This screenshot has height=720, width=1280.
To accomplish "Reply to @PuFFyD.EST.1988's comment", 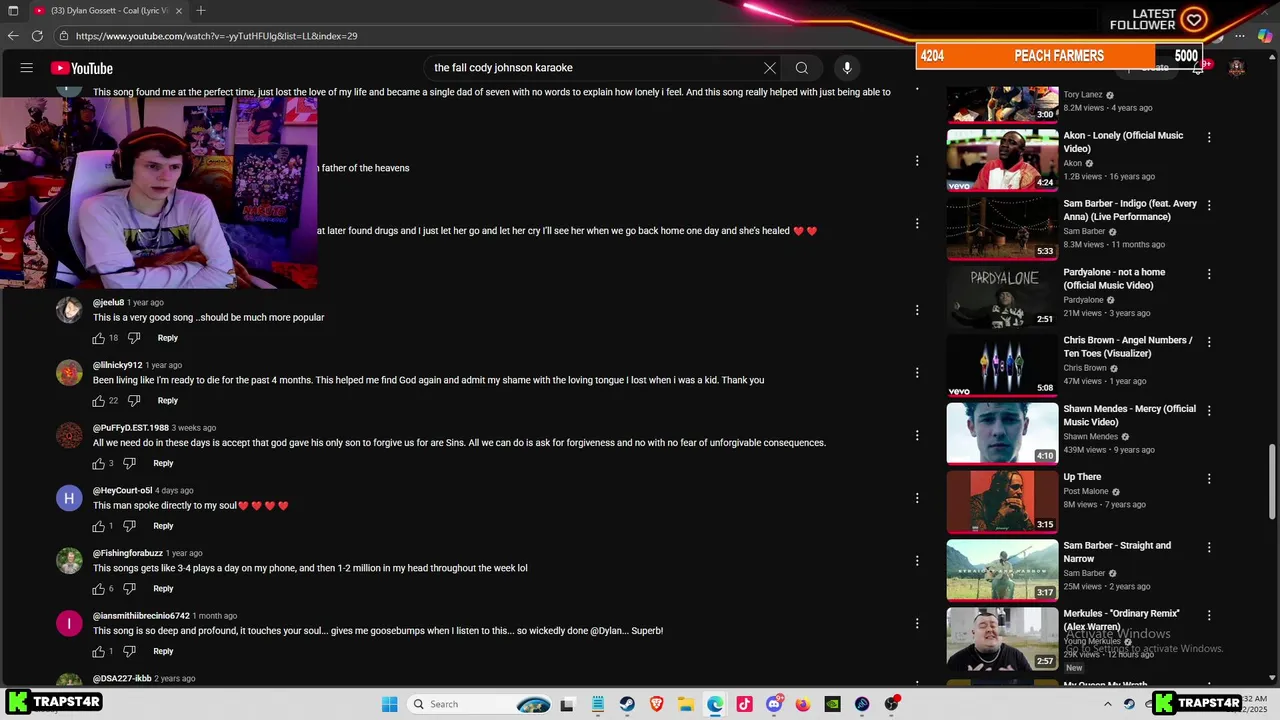I will tap(163, 464).
